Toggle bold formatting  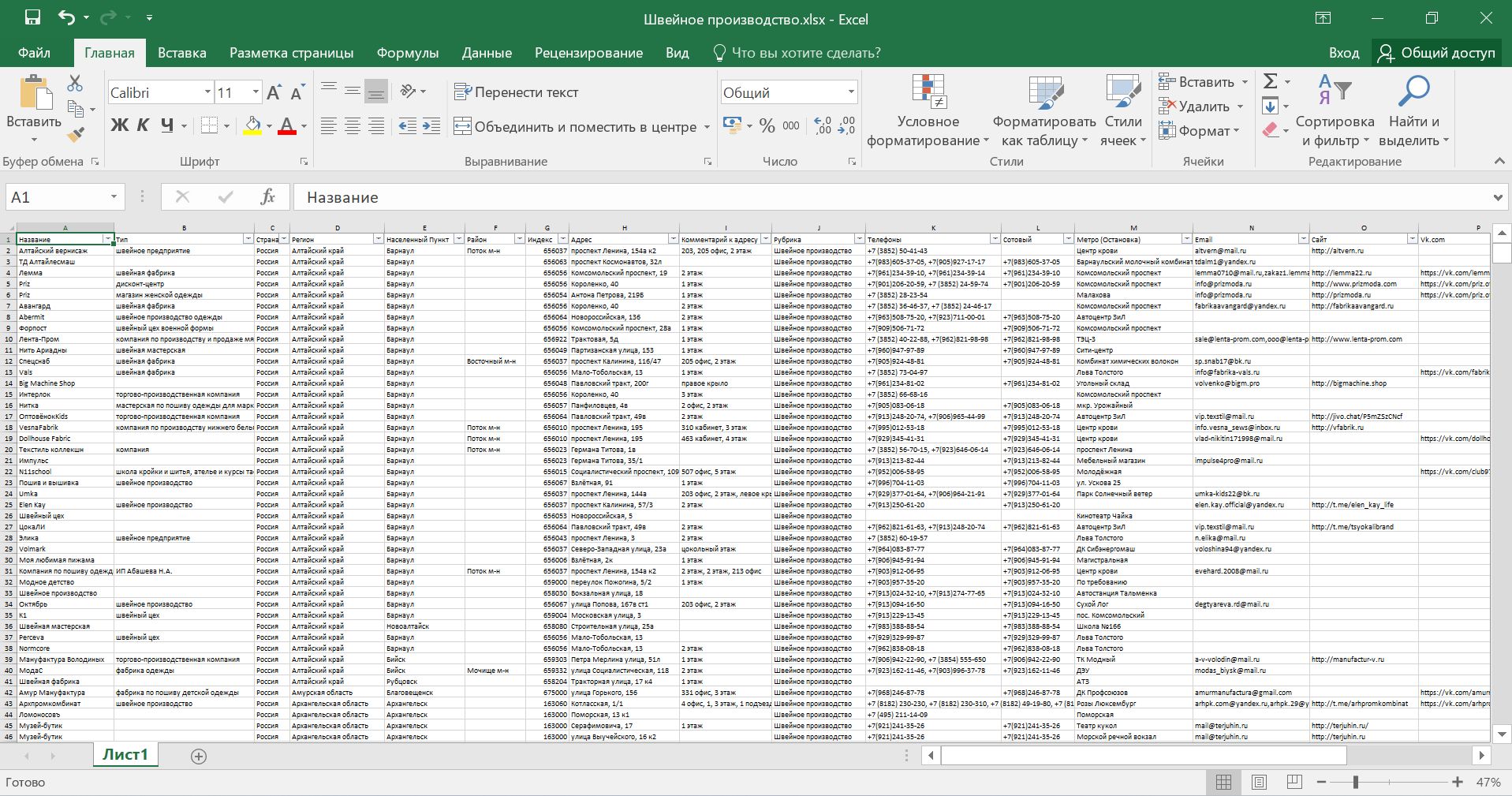coord(120,125)
